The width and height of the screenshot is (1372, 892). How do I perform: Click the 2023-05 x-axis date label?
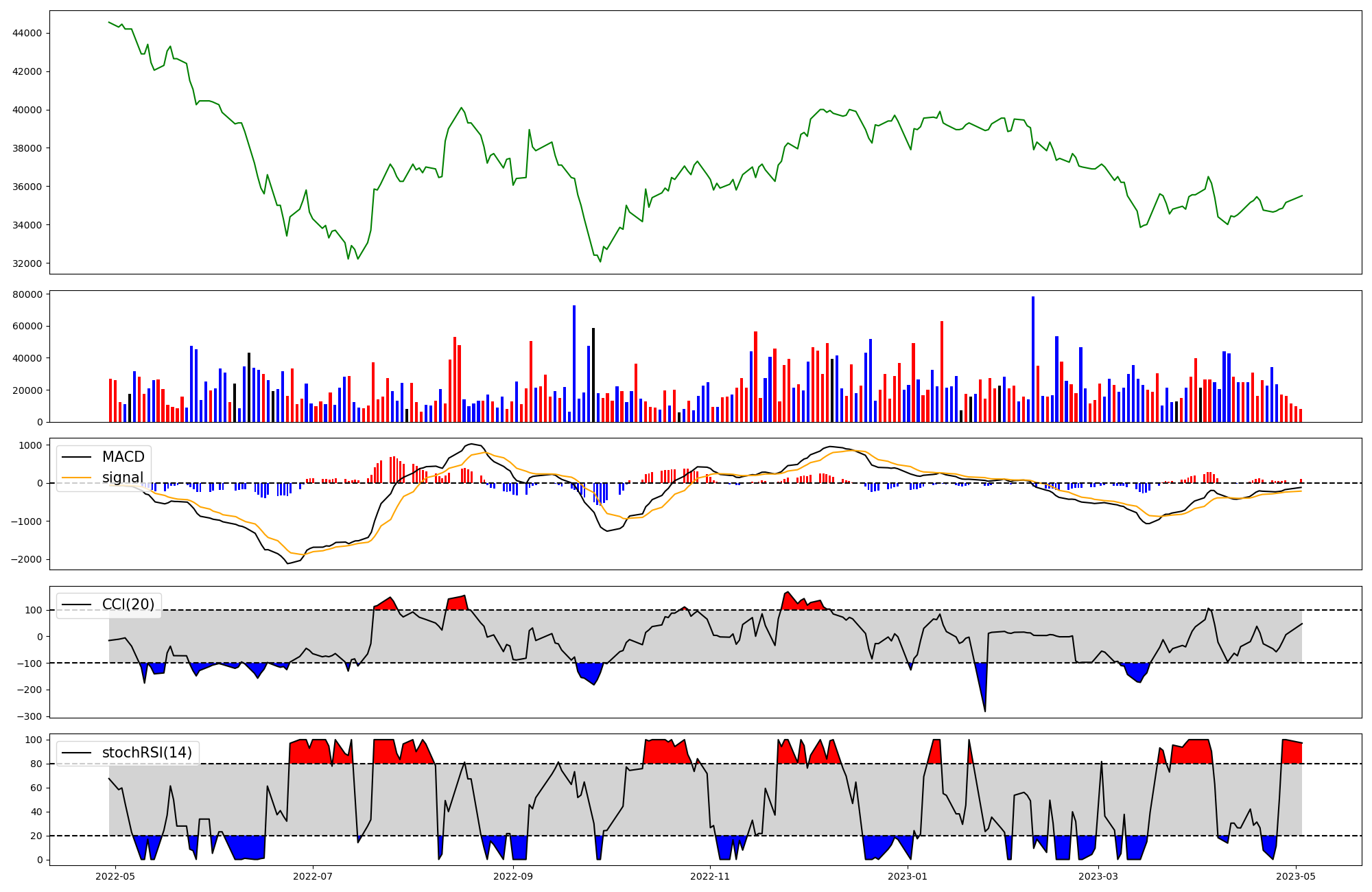1296,876
